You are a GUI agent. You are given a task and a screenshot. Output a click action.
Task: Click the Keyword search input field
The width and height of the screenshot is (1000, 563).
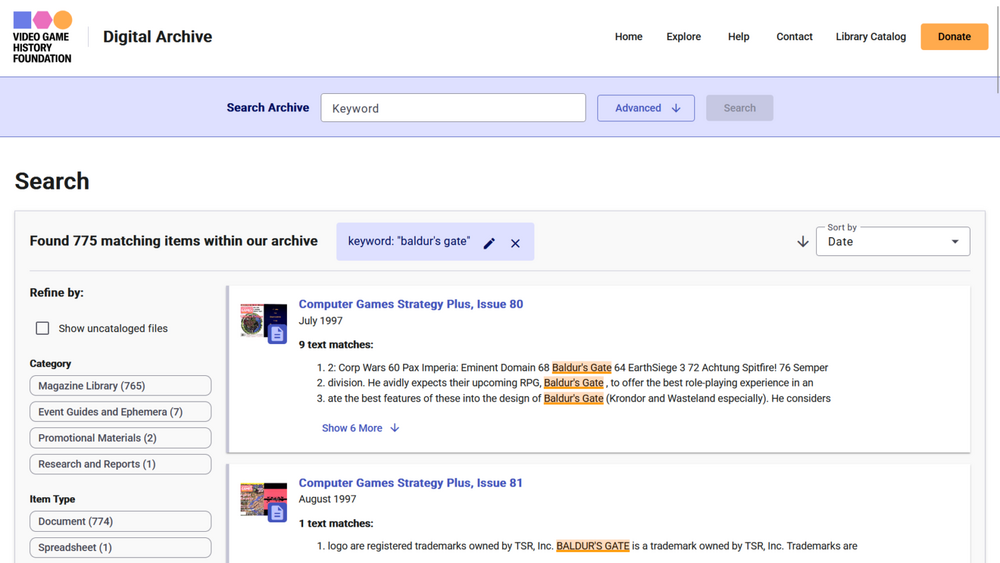[452, 108]
